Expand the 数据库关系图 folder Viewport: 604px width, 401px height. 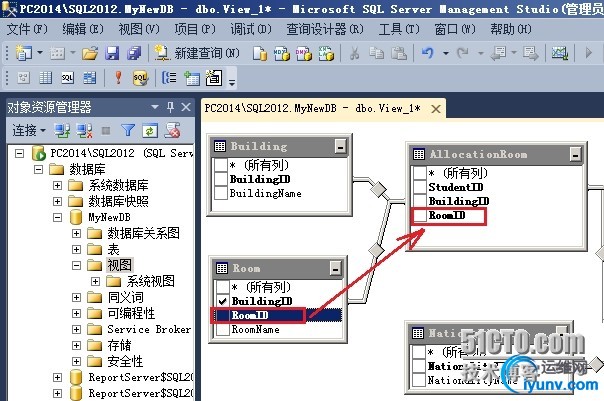pos(76,233)
